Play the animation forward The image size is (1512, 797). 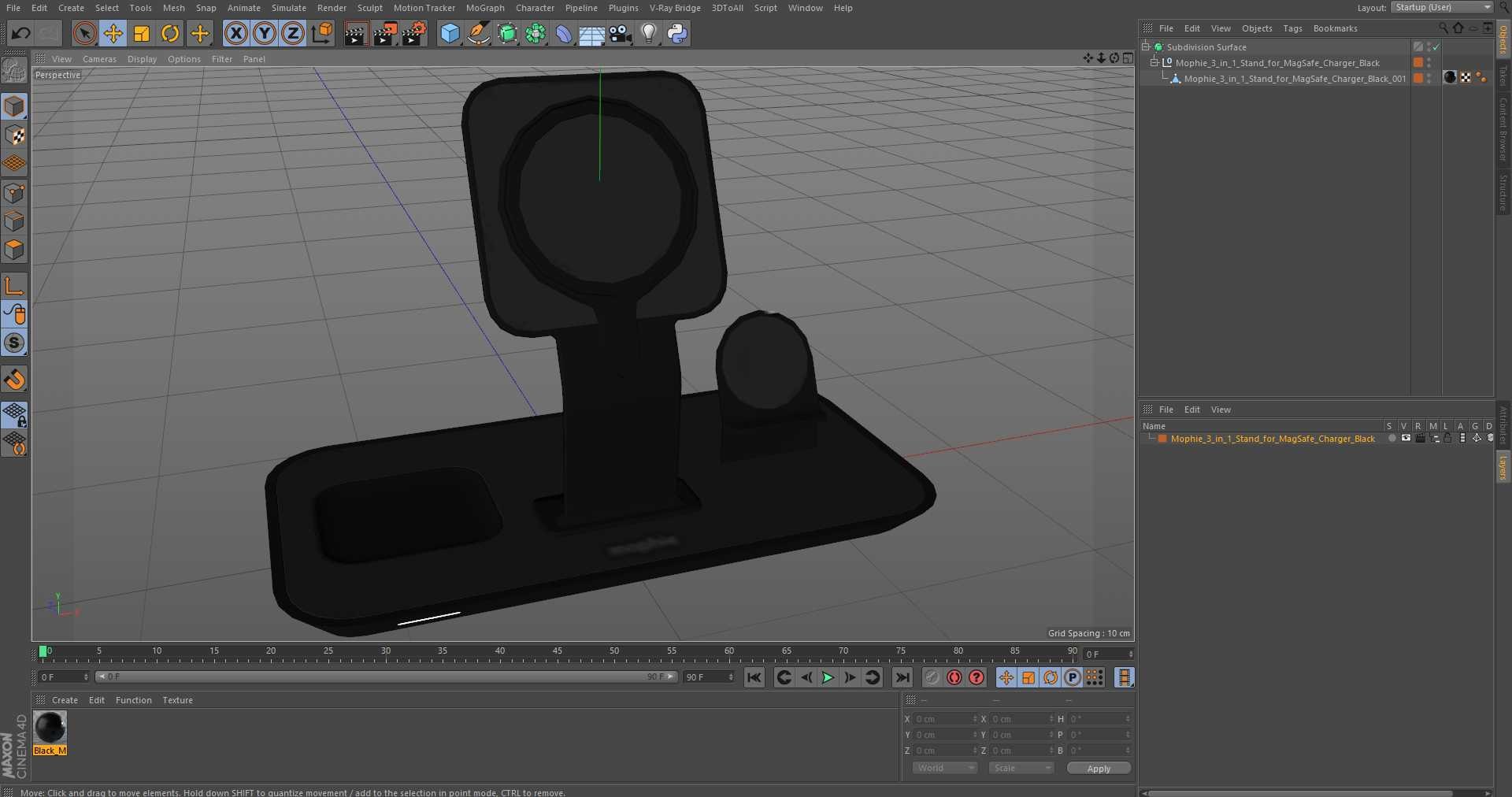tap(828, 677)
